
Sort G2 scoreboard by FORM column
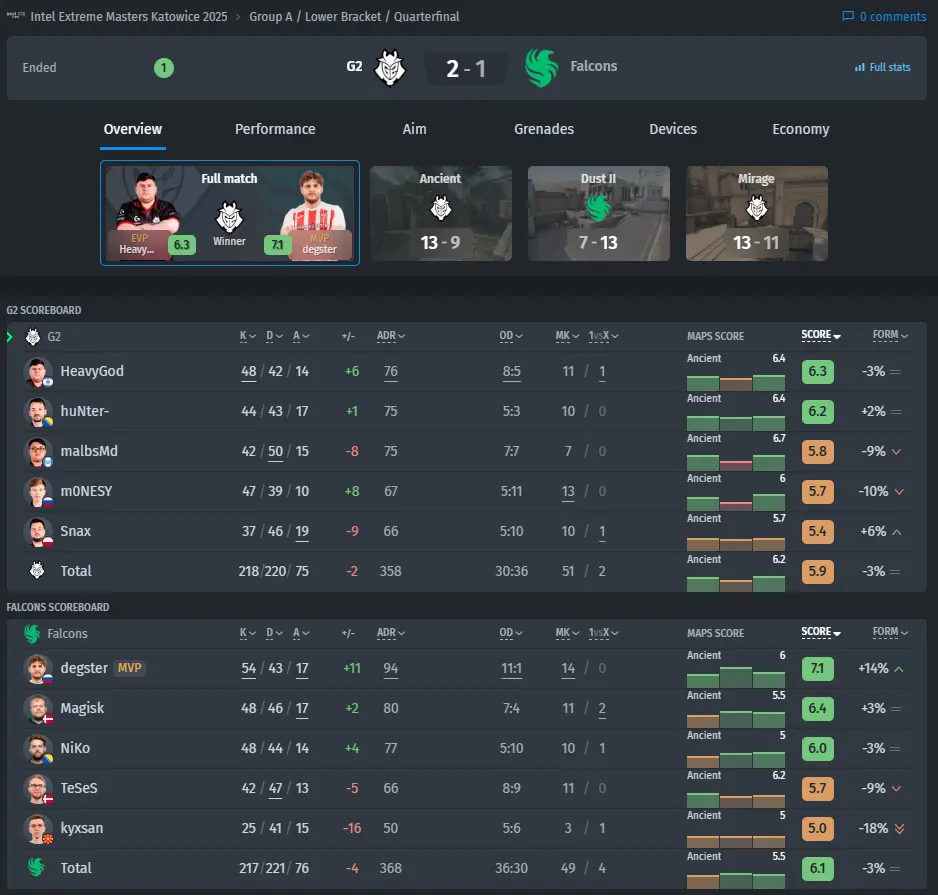(890, 335)
